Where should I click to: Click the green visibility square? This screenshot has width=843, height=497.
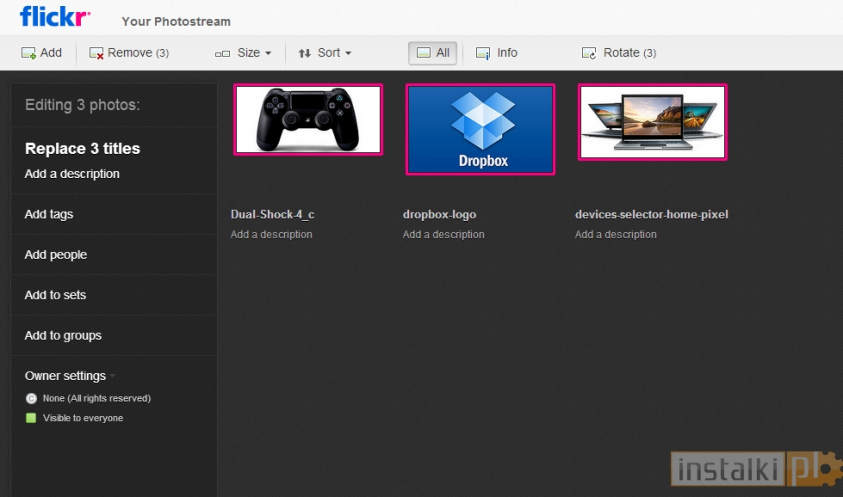coord(31,418)
